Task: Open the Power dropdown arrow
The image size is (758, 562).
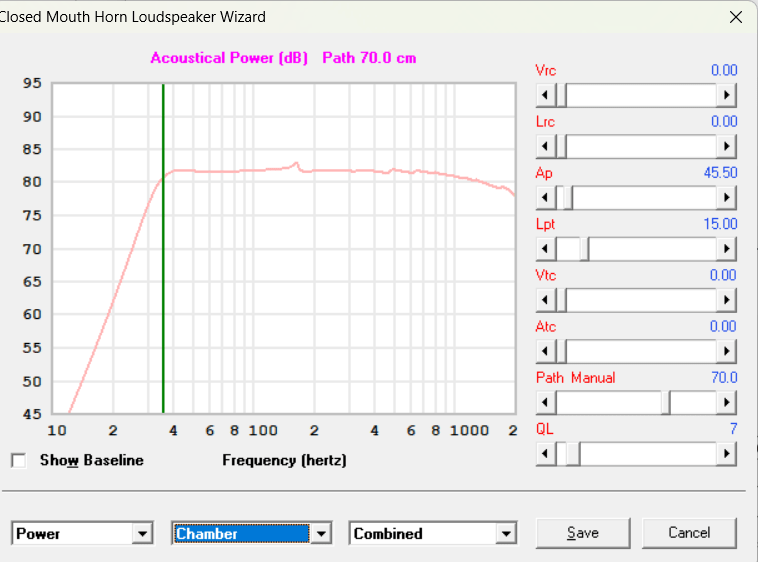Action: 143,534
